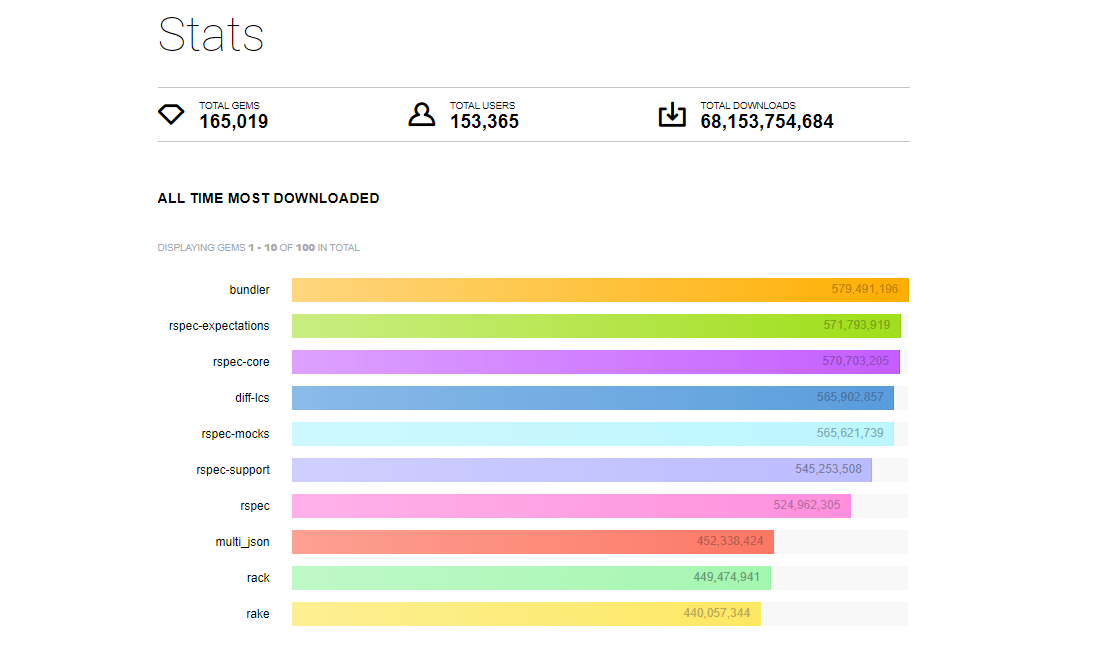Click the pink rspec download bar
Screen dimensions: 1100x656
pyautogui.click(x=571, y=506)
